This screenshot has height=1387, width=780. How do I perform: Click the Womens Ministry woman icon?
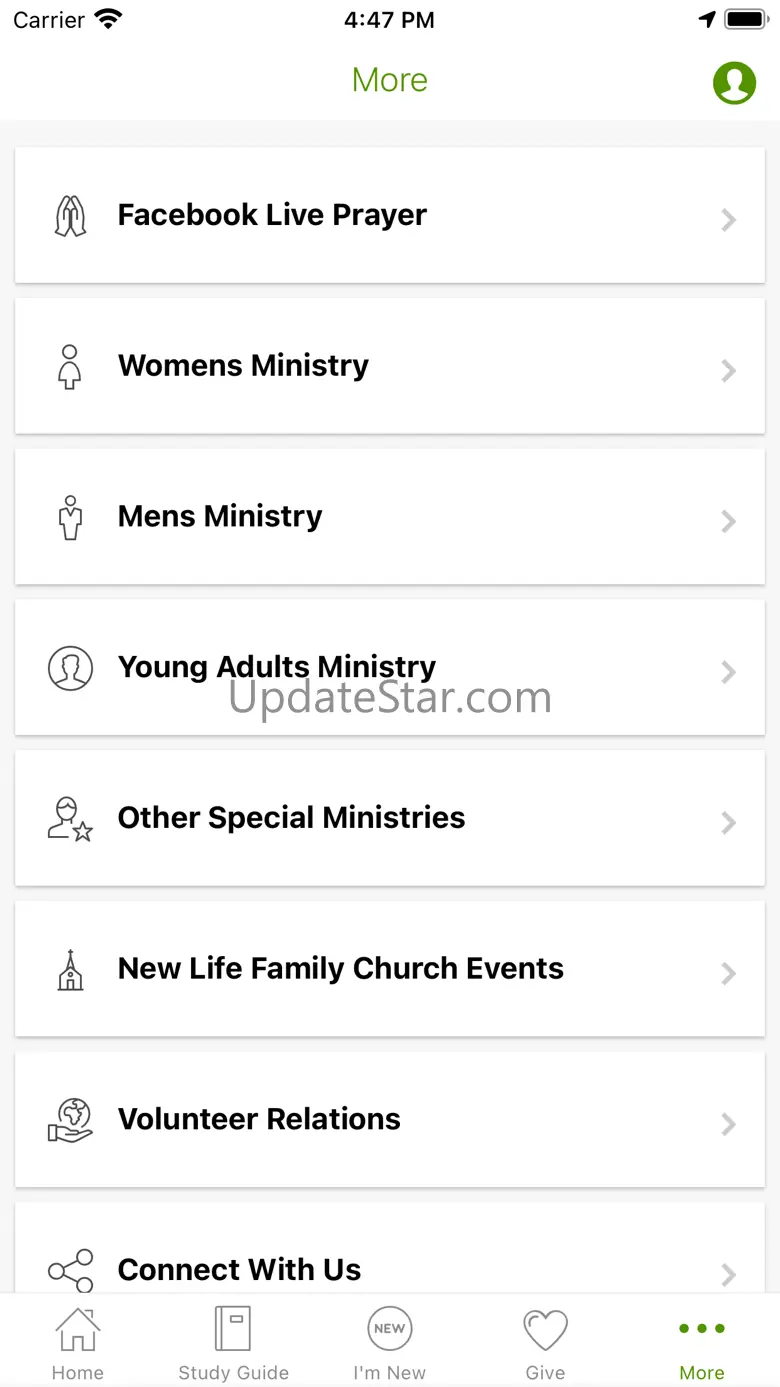70,367
